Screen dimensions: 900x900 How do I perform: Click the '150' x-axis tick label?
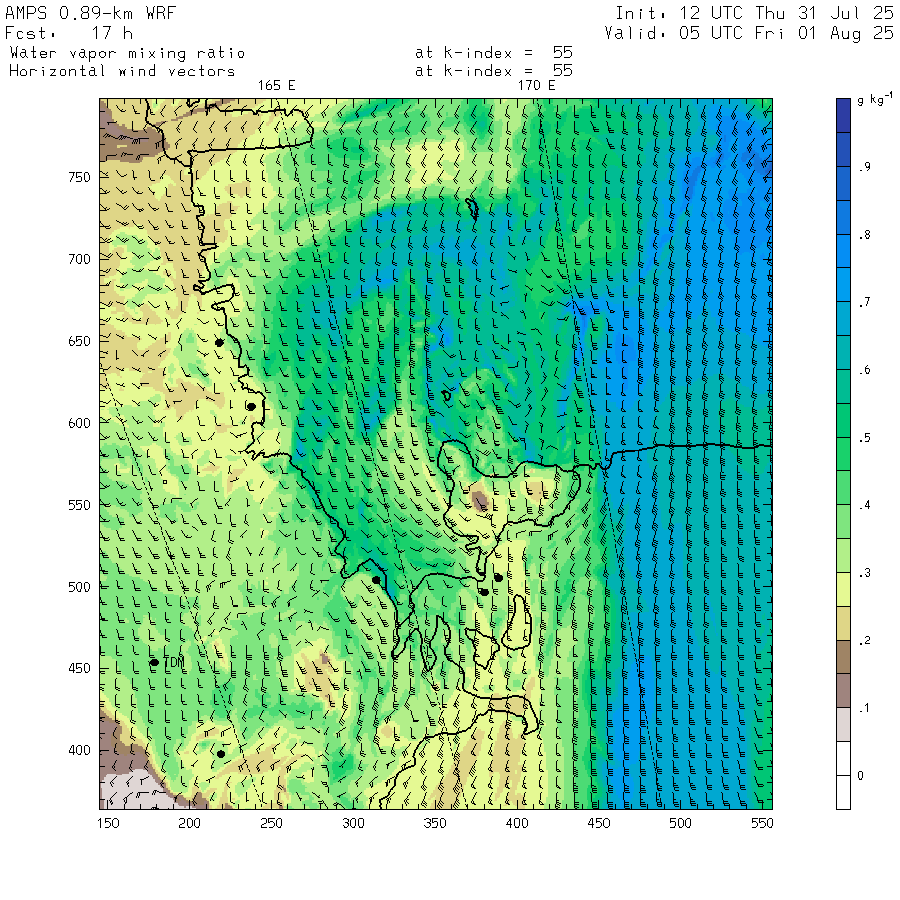coord(108,824)
